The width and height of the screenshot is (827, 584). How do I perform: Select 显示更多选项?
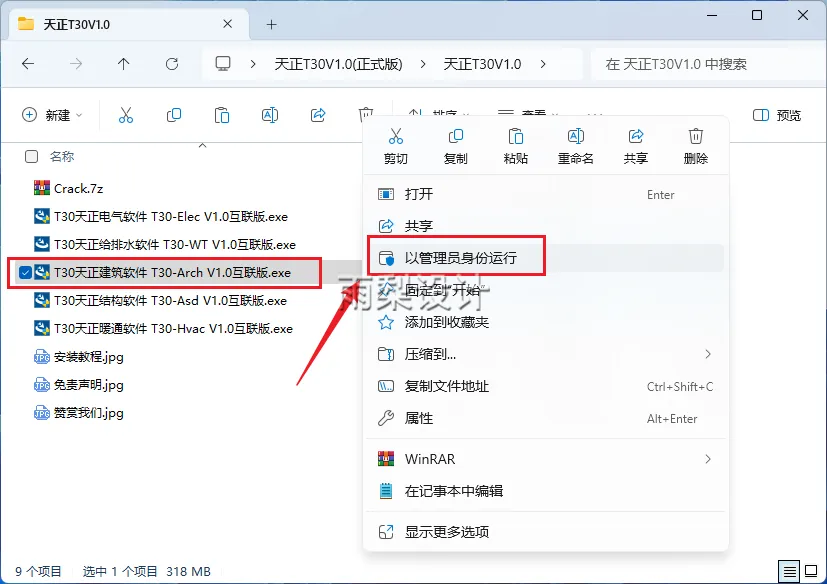pyautogui.click(x=545, y=532)
